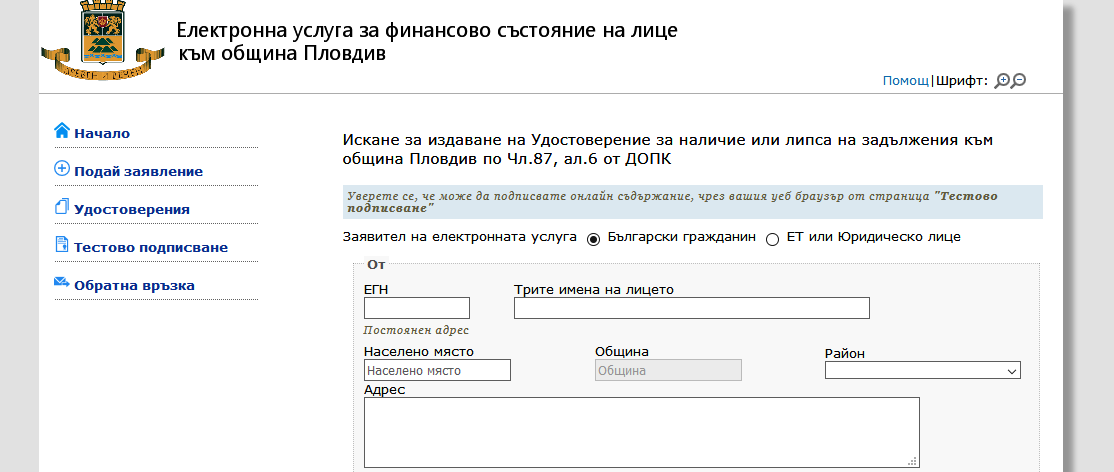This screenshot has height=472, width=1114.
Task: Open the Обратна връзка feedback link
Action: (x=134, y=286)
